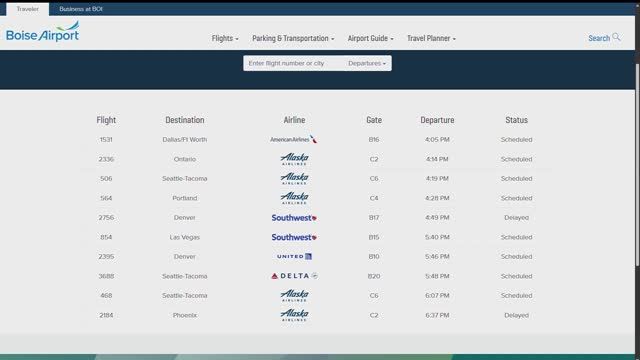Image resolution: width=640 pixels, height=360 pixels.
Task: Click the Alaska Airlines logo for flight 564
Action: pyautogui.click(x=294, y=198)
